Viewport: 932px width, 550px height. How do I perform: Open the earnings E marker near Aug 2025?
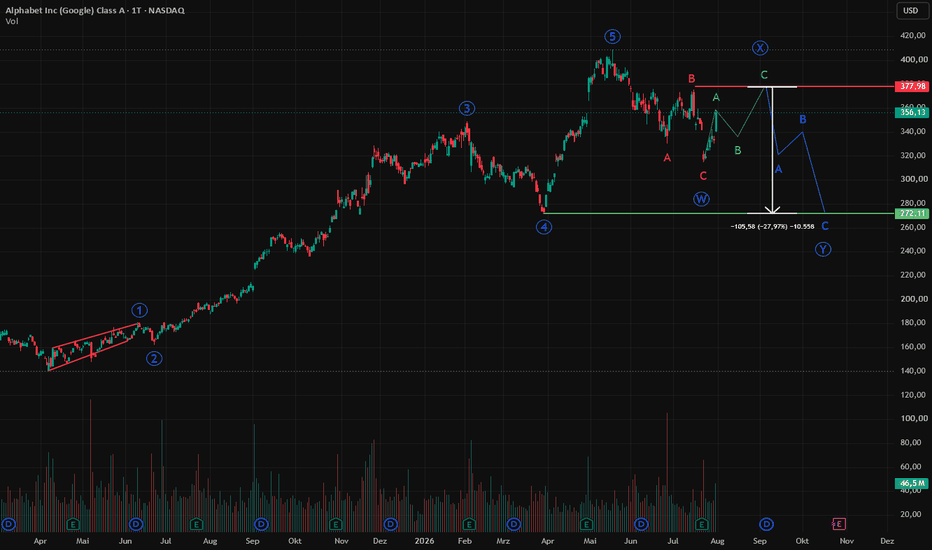click(x=196, y=524)
